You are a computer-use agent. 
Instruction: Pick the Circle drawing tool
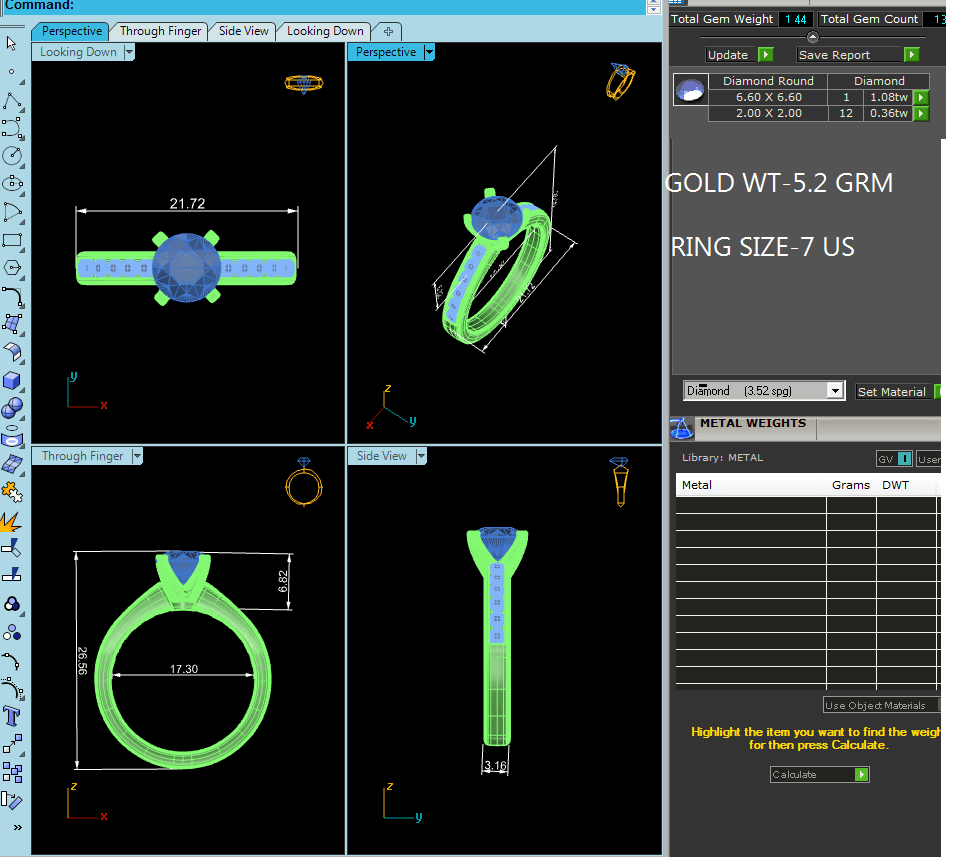pyautogui.click(x=12, y=156)
